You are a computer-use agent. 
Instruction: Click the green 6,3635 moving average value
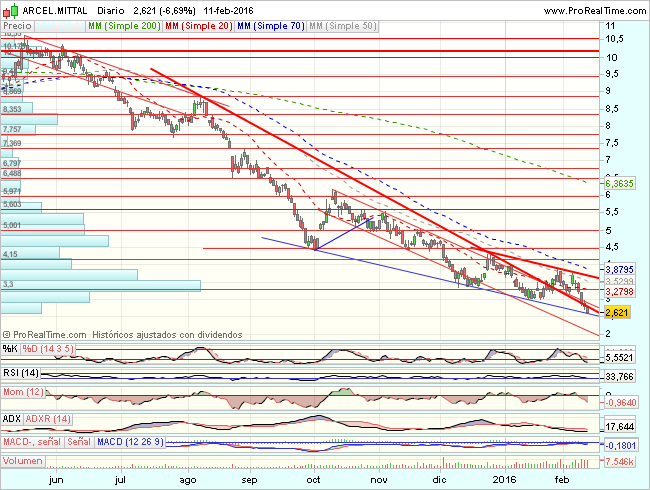click(x=619, y=183)
